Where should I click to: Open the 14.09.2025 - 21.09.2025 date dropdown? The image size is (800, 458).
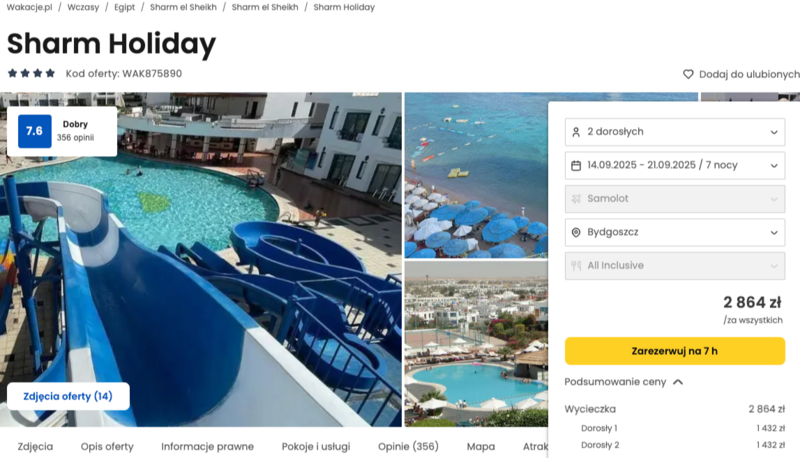coord(674,166)
